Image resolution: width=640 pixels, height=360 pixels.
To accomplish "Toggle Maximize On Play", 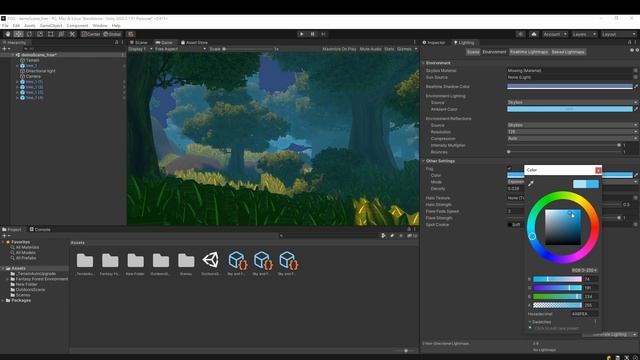I will click(339, 49).
